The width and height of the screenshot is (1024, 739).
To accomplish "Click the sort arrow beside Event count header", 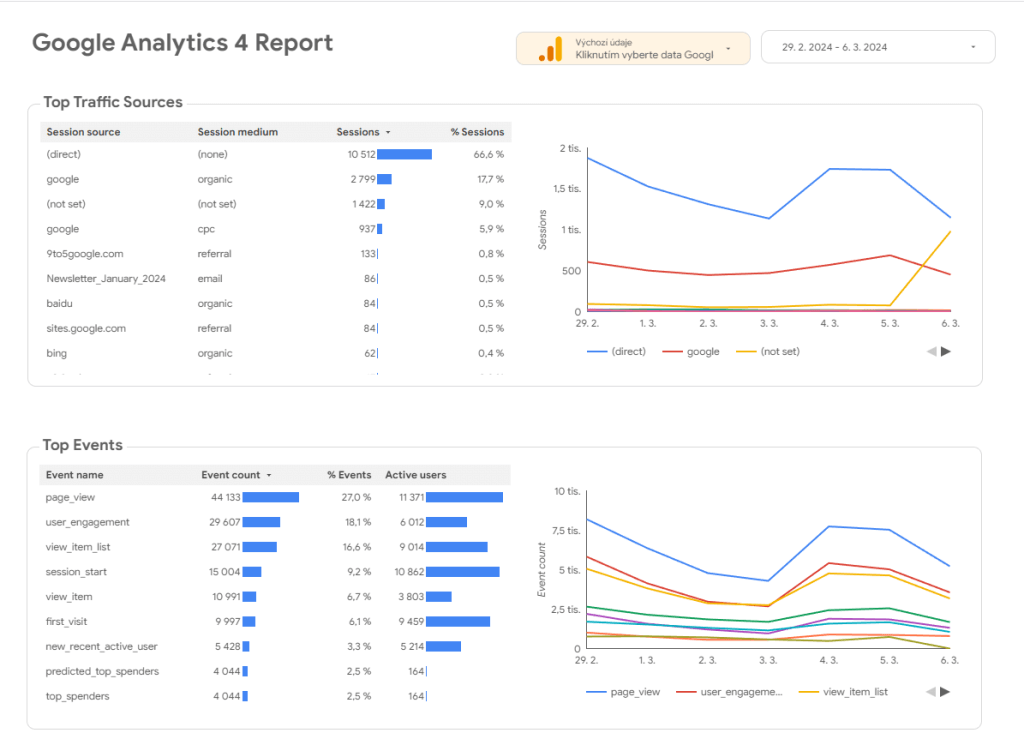I will click(x=268, y=475).
